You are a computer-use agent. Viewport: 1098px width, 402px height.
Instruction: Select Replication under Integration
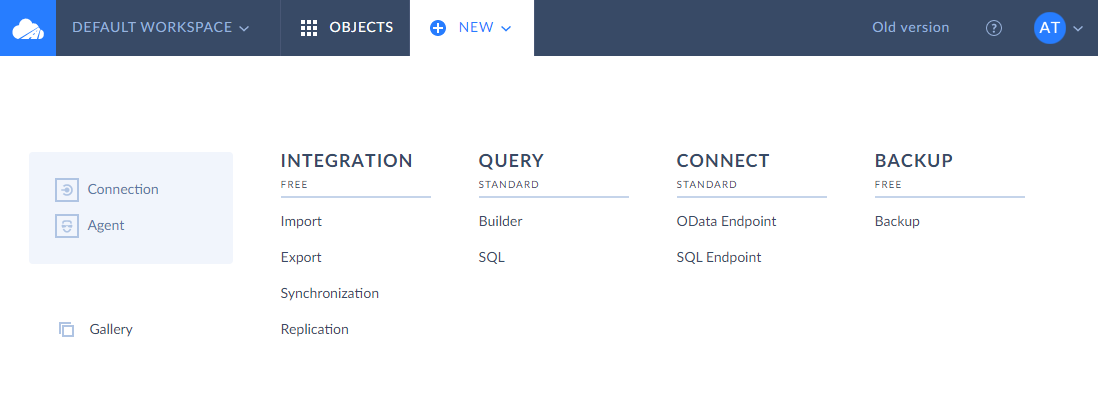(314, 329)
